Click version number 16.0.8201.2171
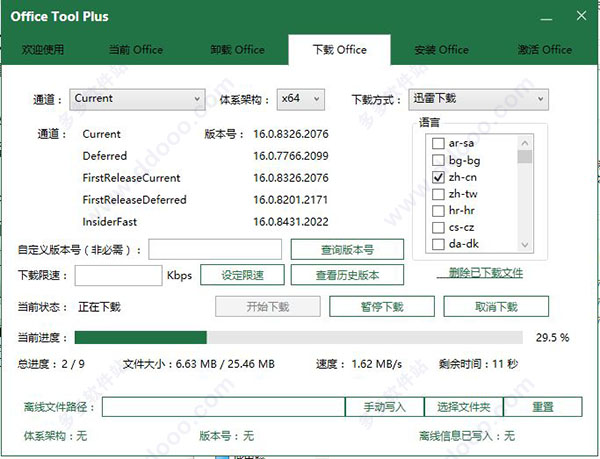600x459 pixels. [291, 200]
